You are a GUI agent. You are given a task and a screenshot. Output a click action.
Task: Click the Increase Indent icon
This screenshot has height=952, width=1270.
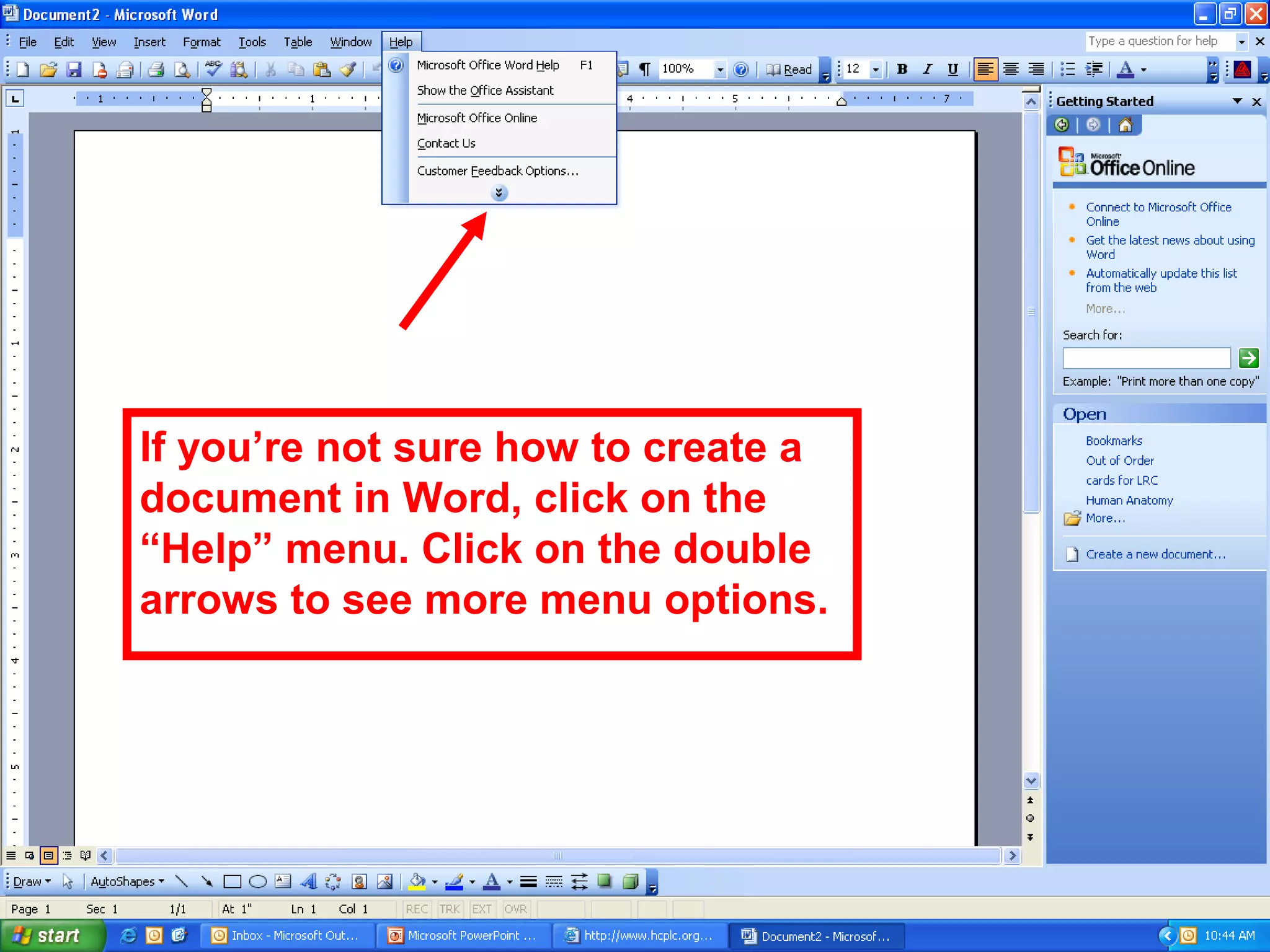click(x=1094, y=69)
